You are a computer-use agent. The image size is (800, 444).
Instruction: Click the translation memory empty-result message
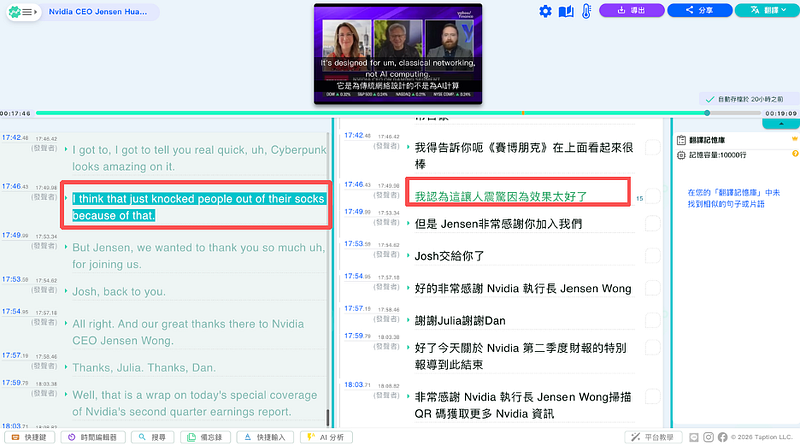[733, 198]
